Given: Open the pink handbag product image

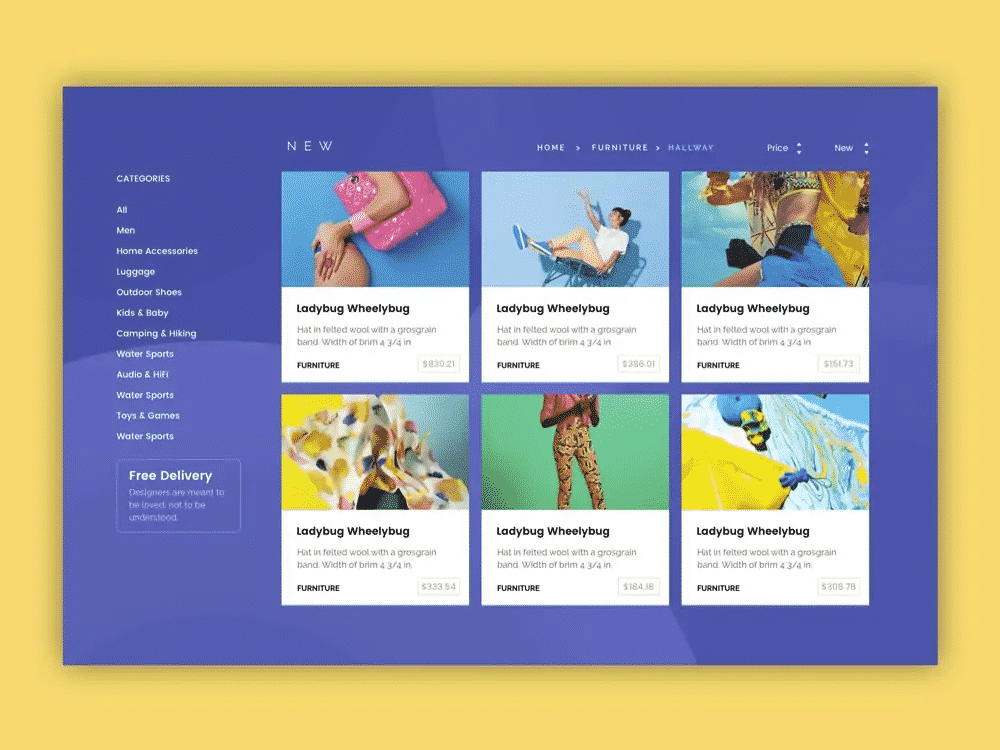Looking at the screenshot, I should pyautogui.click(x=375, y=229).
